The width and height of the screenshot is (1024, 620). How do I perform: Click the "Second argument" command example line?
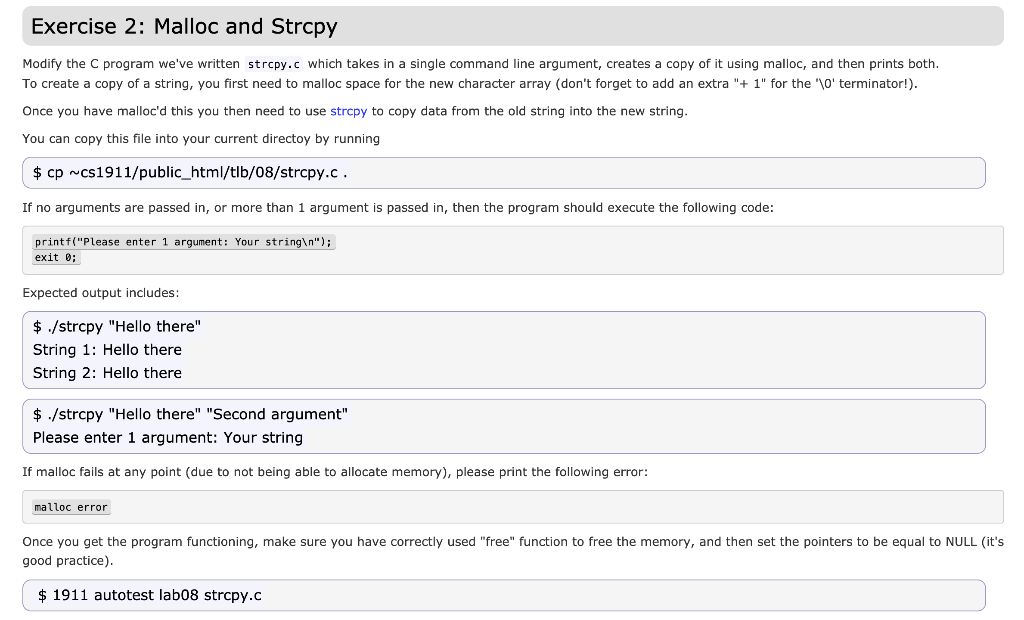tap(190, 414)
